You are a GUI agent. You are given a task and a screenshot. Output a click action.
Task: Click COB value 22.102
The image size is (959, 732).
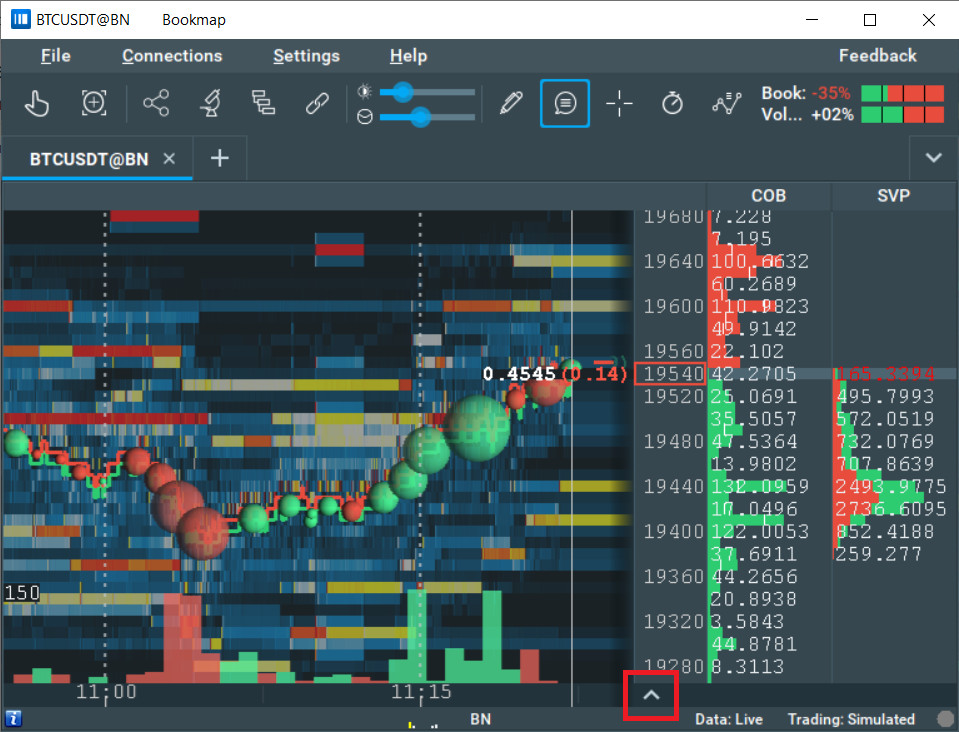coord(747,351)
